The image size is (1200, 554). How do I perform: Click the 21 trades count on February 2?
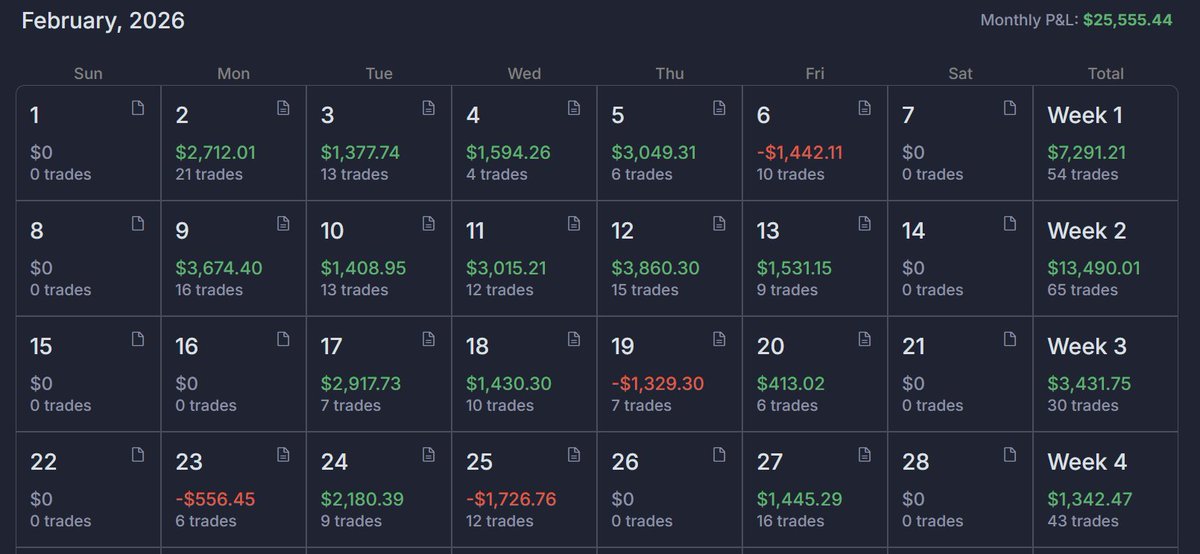click(x=209, y=175)
